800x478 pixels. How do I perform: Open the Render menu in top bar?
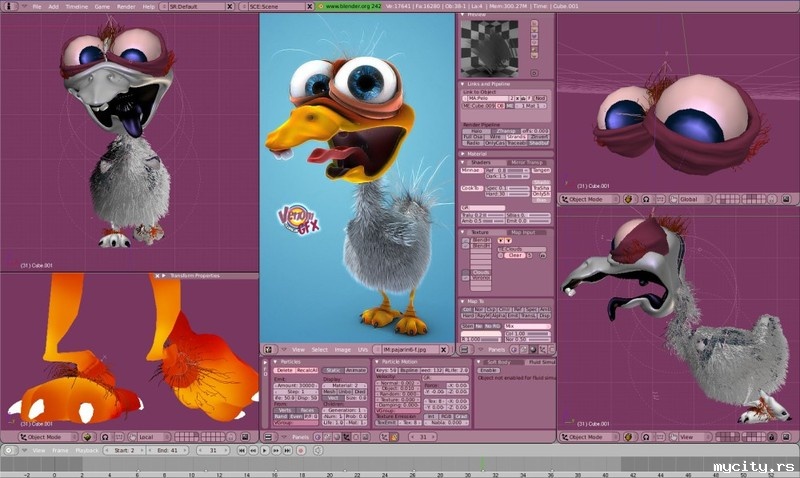point(127,6)
